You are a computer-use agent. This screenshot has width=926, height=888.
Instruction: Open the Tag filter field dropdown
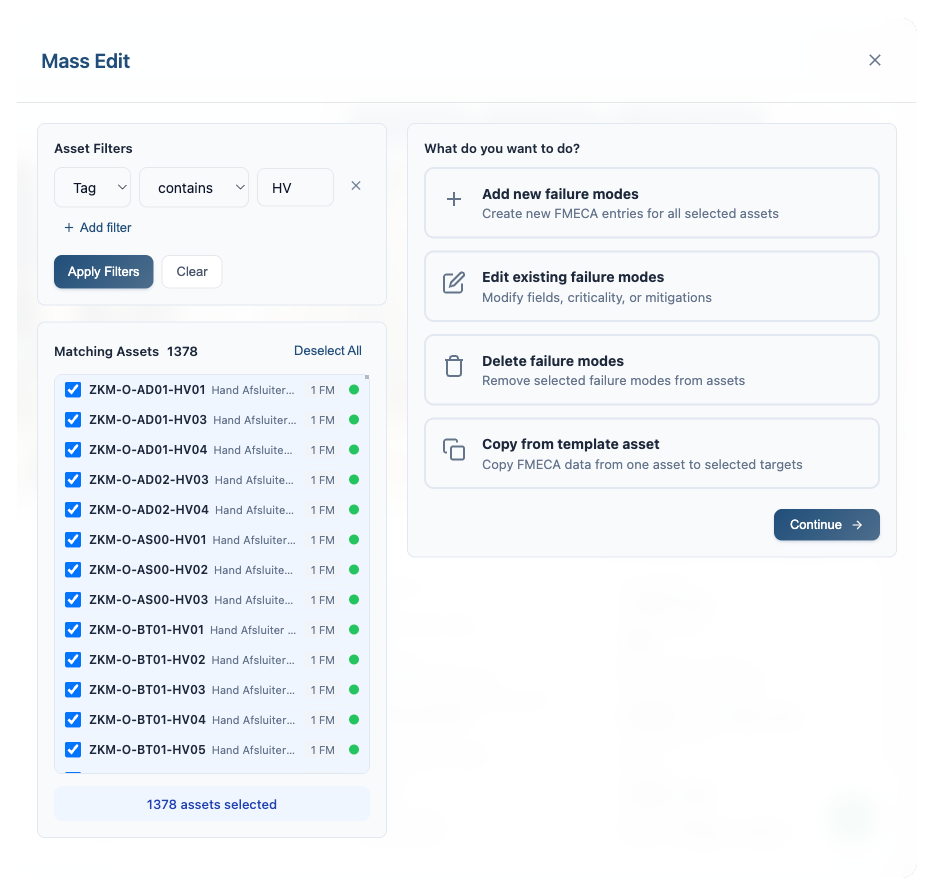coord(92,187)
